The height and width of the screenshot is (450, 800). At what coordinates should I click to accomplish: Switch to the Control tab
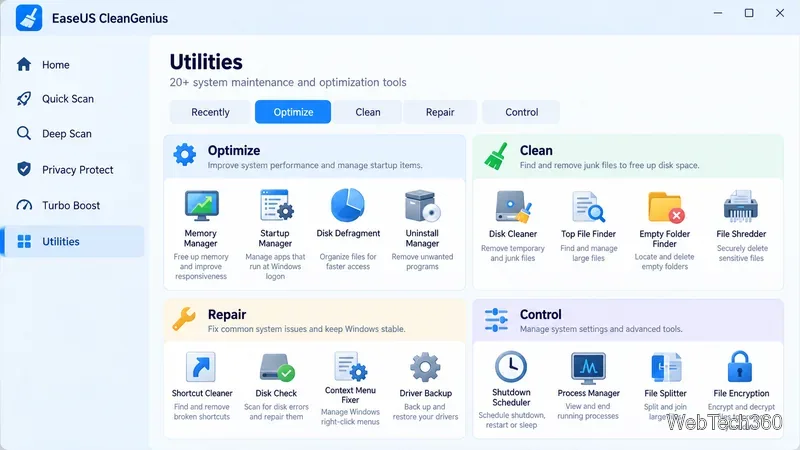521,112
